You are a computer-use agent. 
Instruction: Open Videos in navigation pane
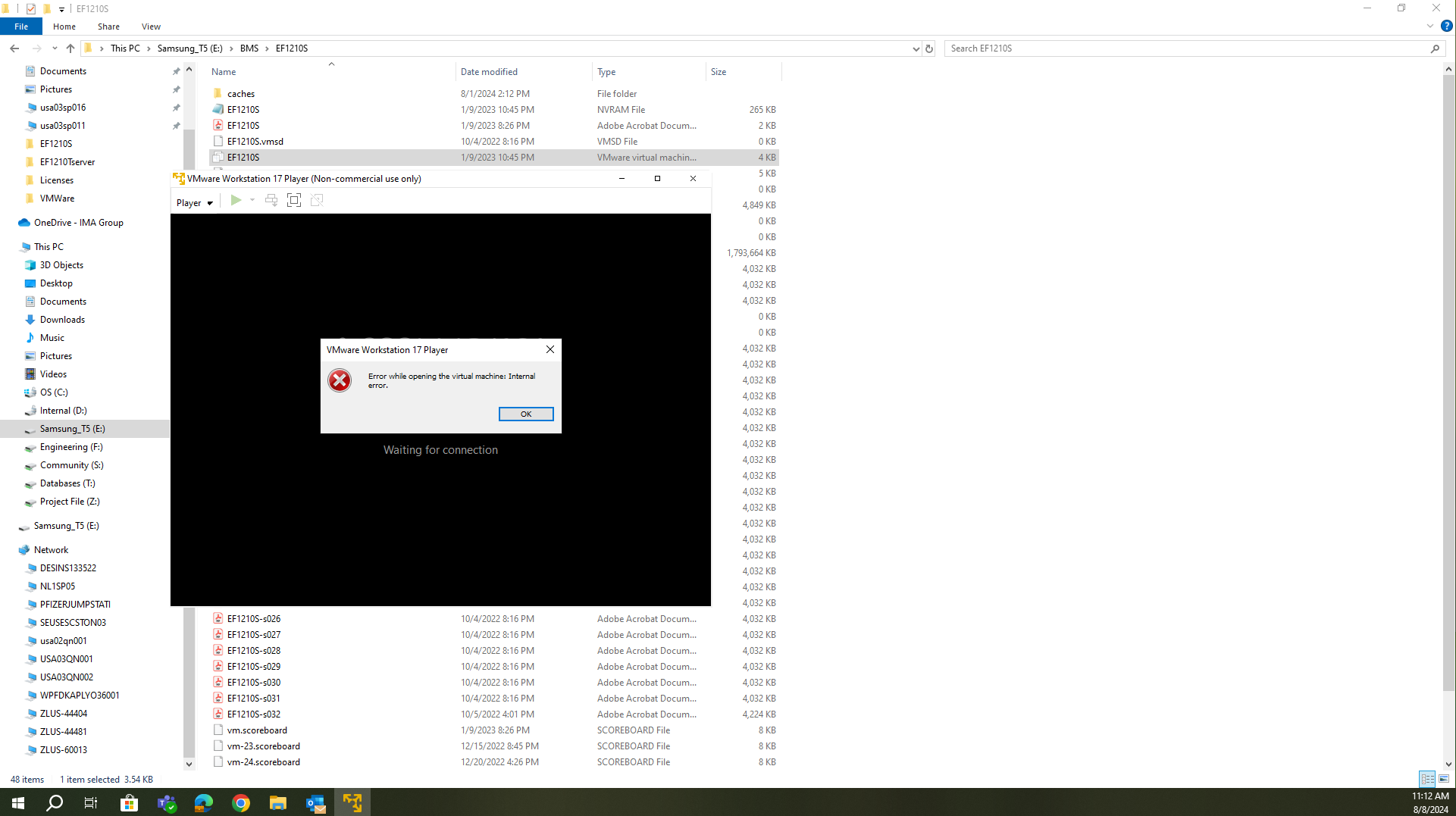coord(53,374)
